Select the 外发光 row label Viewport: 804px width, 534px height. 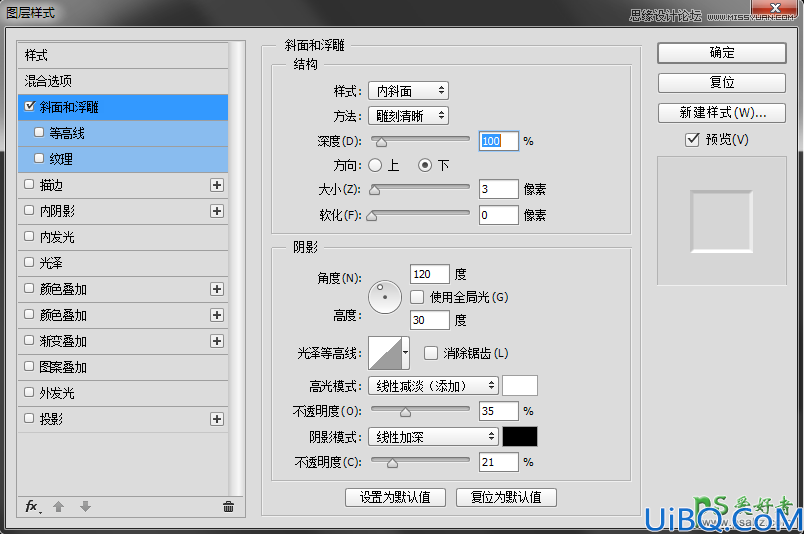pos(57,393)
